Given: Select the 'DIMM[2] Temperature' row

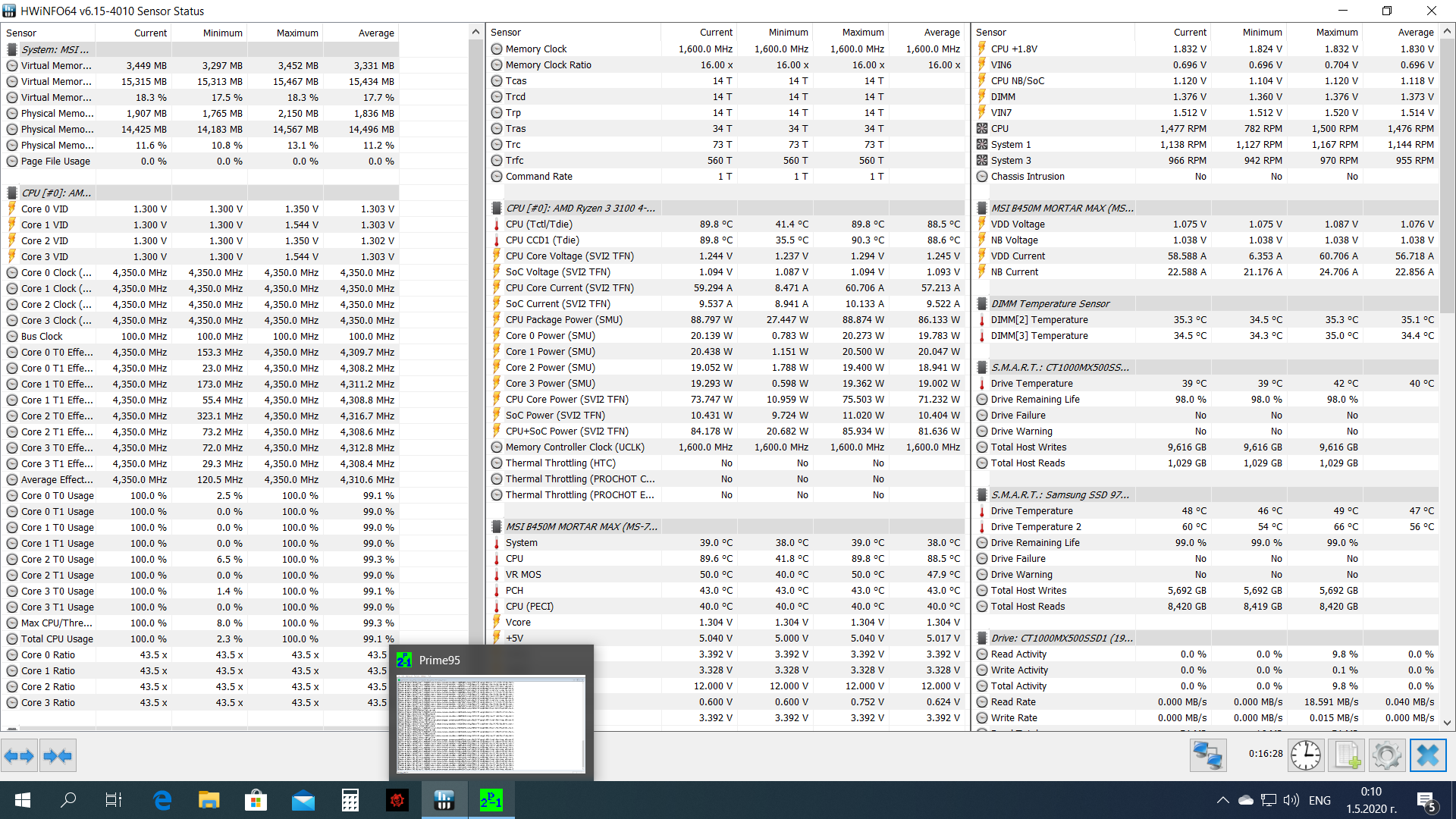Looking at the screenshot, I should tap(1205, 319).
